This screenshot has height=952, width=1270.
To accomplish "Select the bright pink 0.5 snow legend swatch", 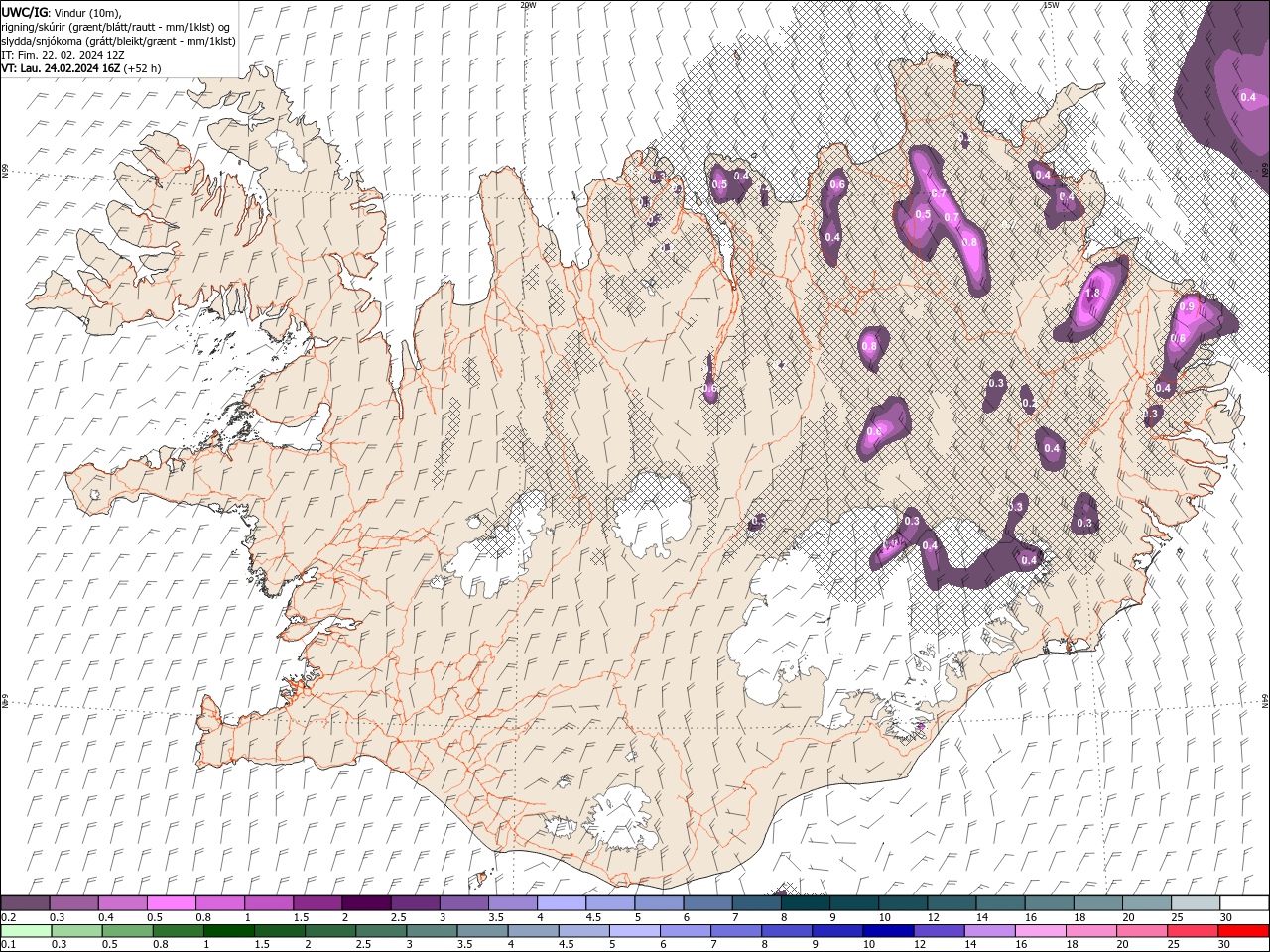I will point(172,903).
